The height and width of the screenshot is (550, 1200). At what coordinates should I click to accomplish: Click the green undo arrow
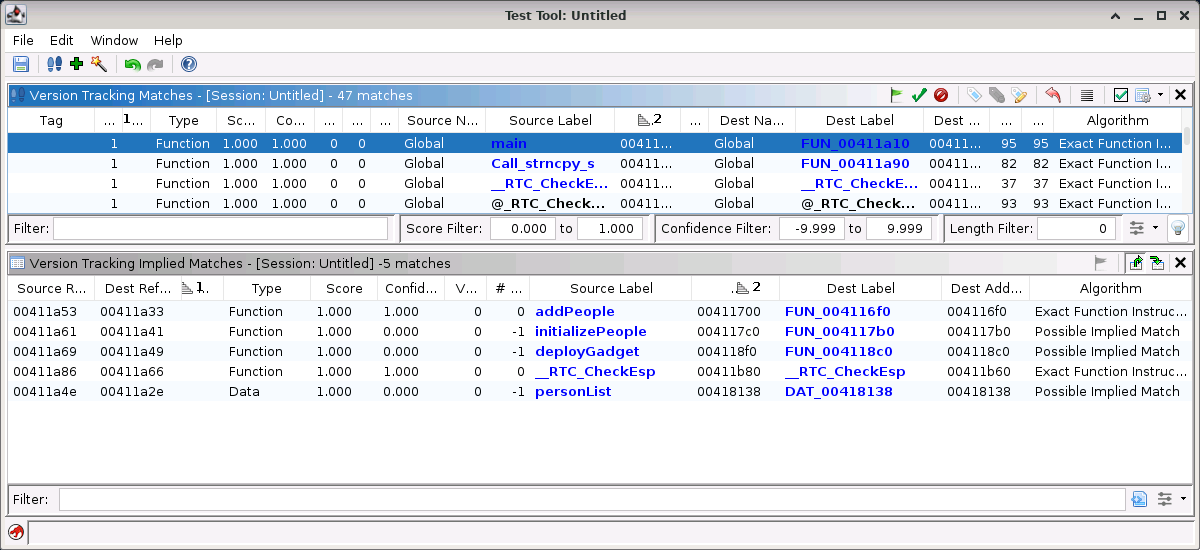(x=132, y=65)
